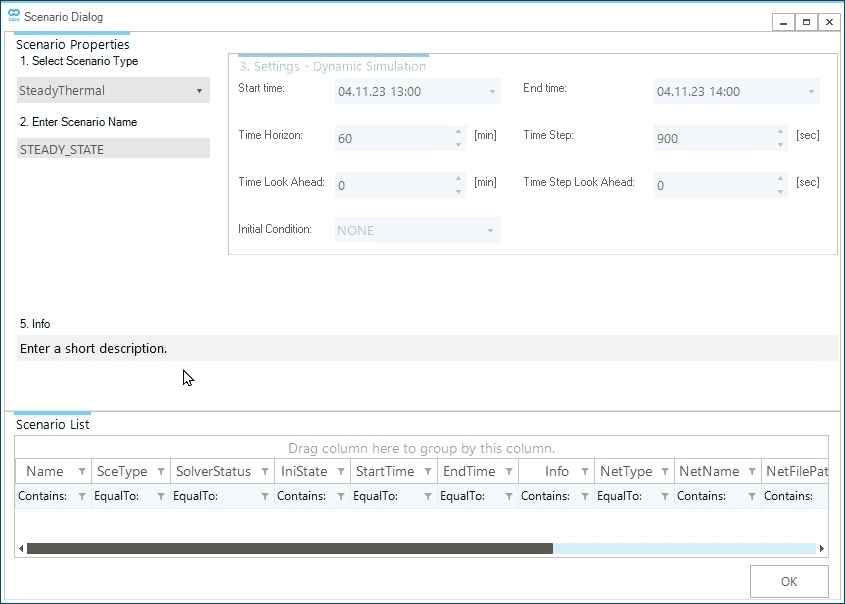Viewport: 845px width, 604px height.
Task: Sort by the NetName column header
Action: [708, 472]
